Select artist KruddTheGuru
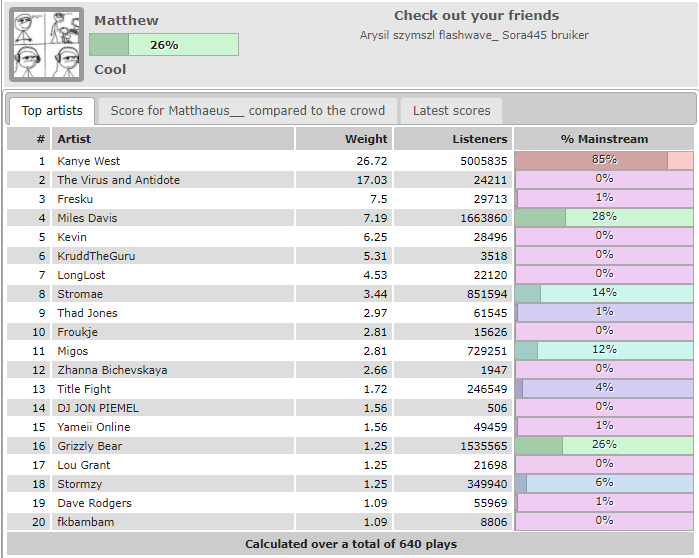The width and height of the screenshot is (699, 558). click(x=96, y=256)
